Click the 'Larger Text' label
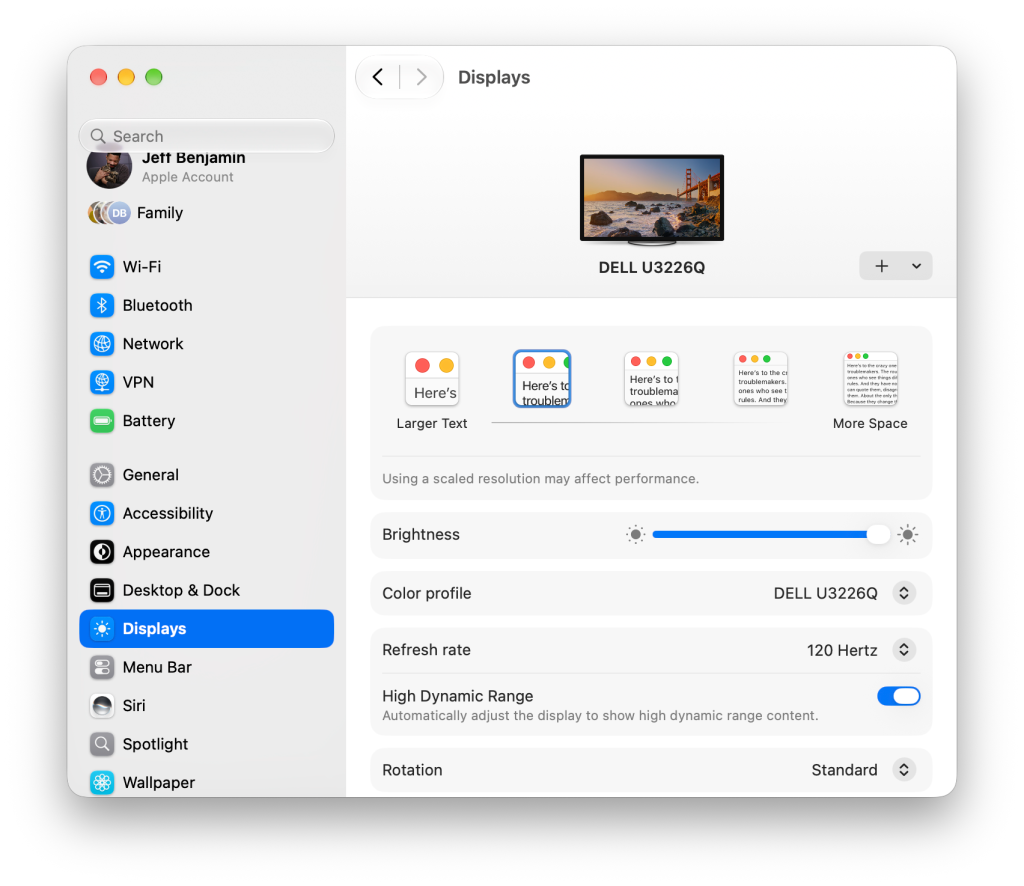1024x886 pixels. 432,424
